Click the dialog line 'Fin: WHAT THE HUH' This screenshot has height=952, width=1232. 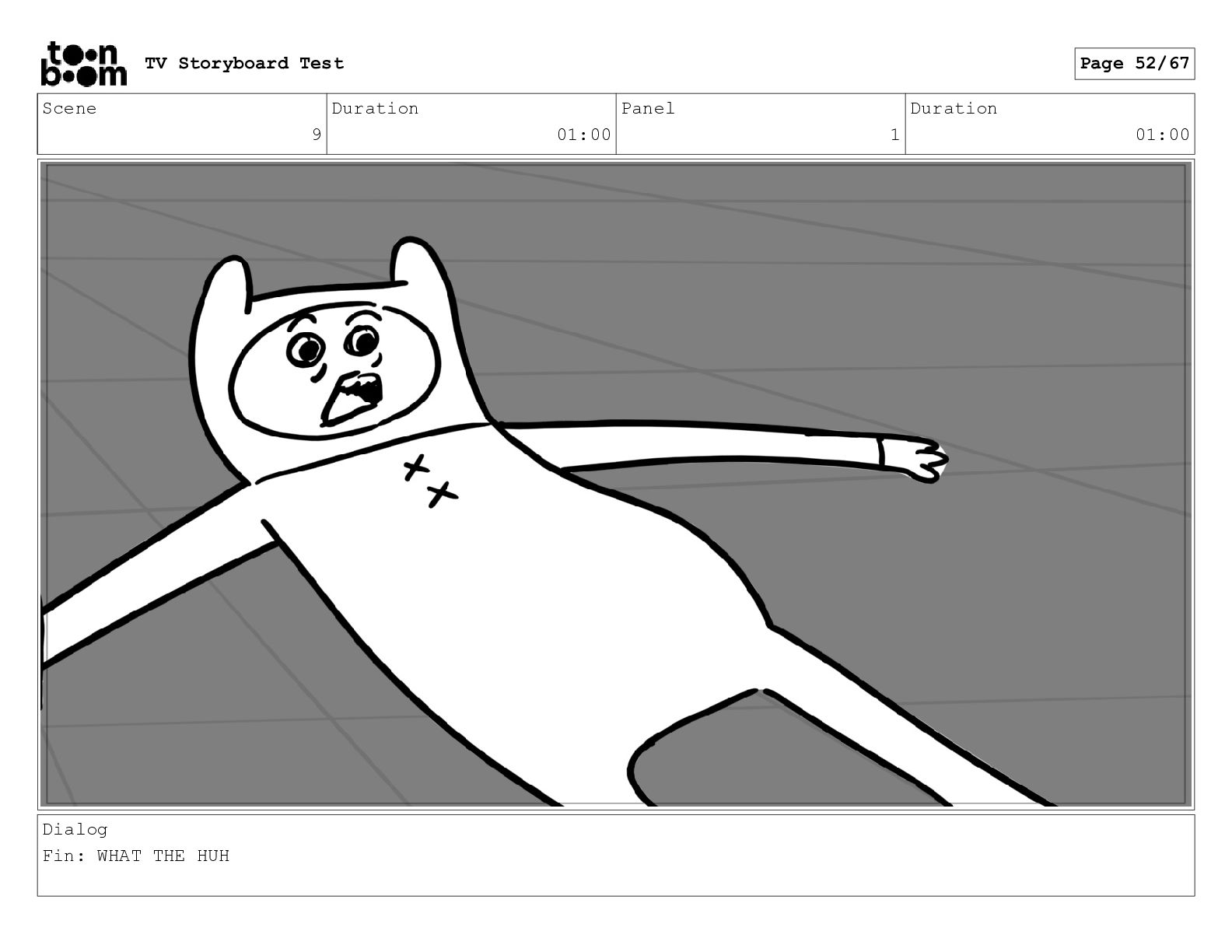[x=136, y=856]
